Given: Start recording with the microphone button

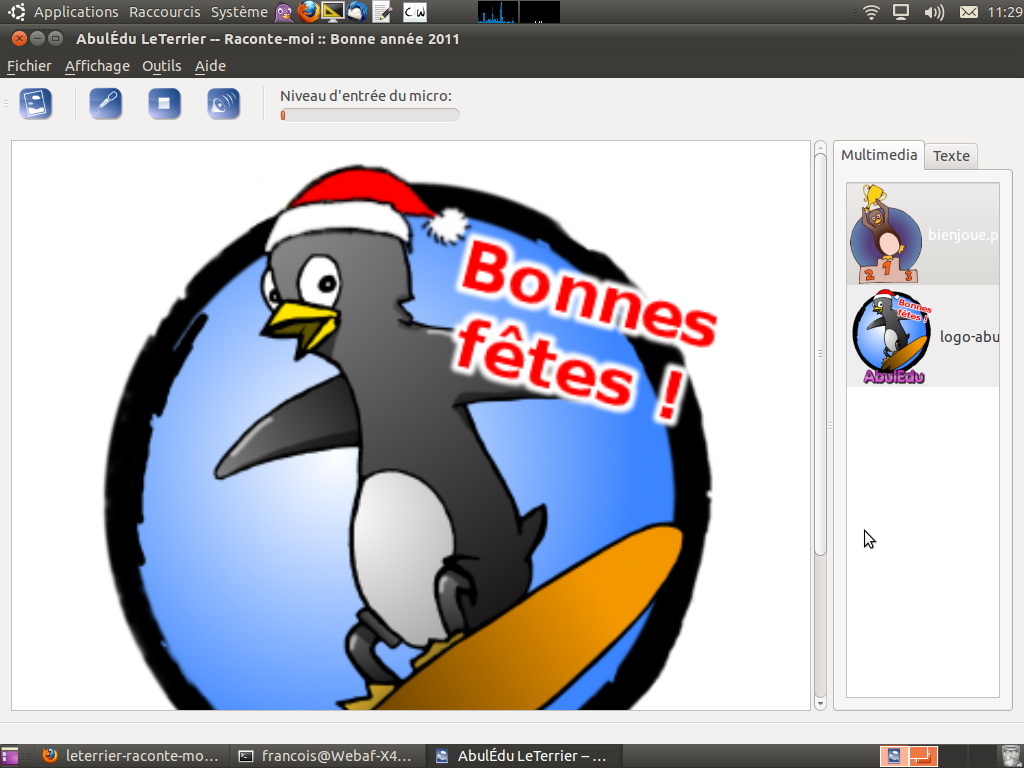Looking at the screenshot, I should (x=105, y=103).
